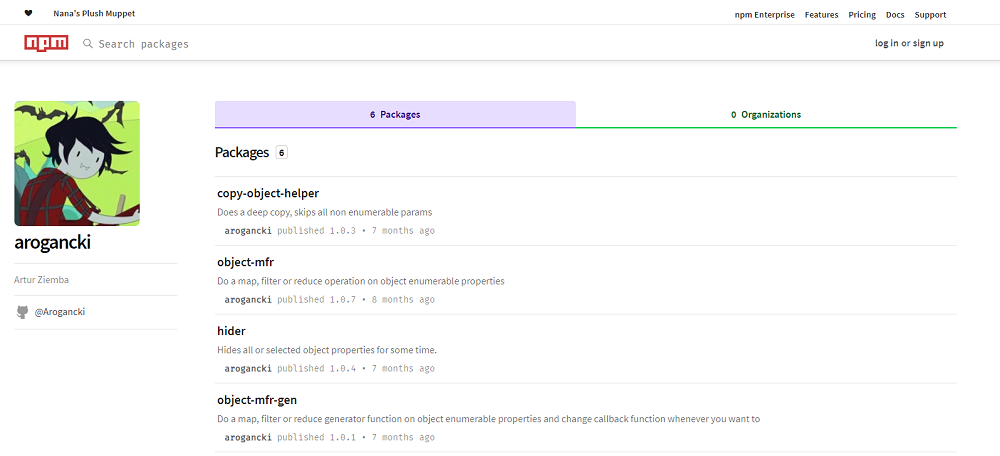Click the log in link
1000x456 pixels.
[x=886, y=43]
